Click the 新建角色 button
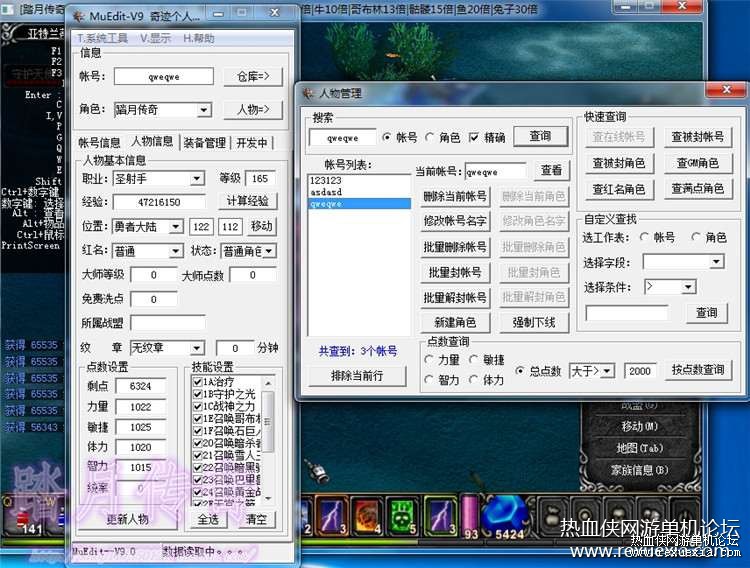Image resolution: width=750 pixels, height=568 pixels. coord(455,322)
